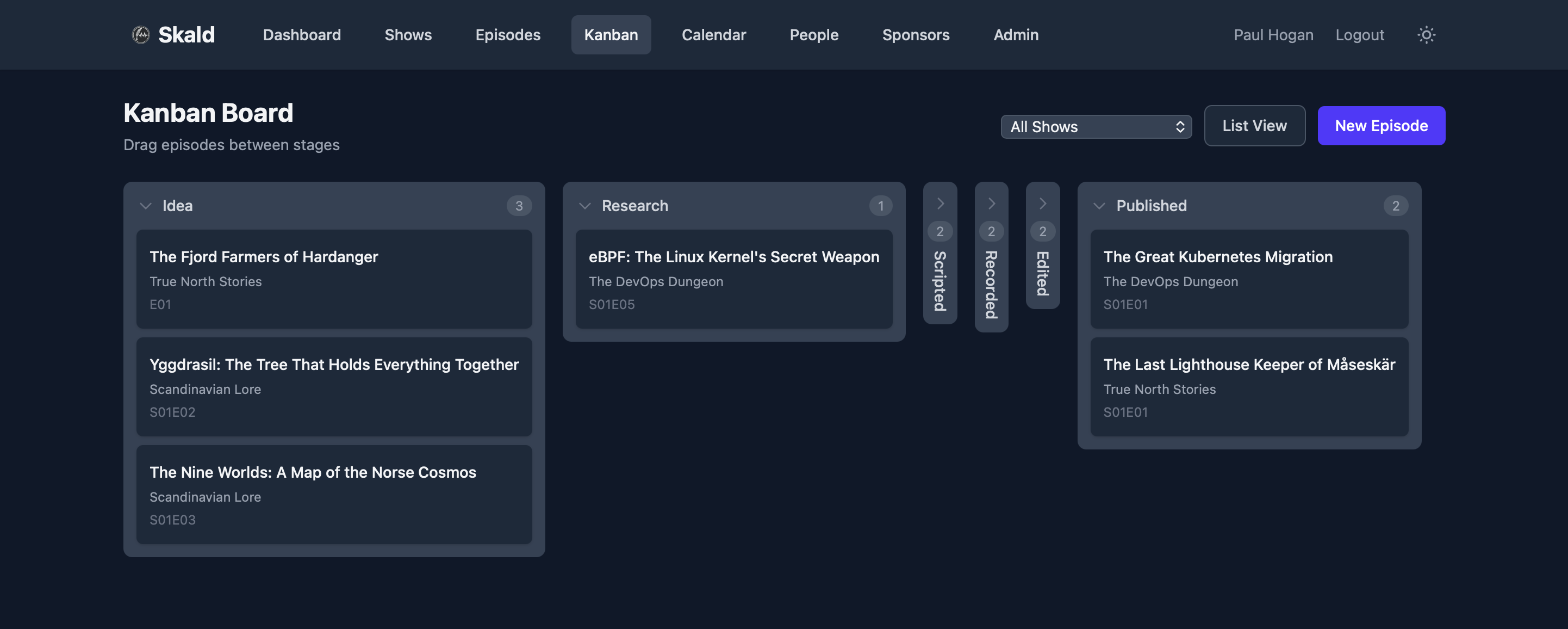1568x629 pixels.
Task: Click the Research column count badge
Action: click(x=881, y=206)
